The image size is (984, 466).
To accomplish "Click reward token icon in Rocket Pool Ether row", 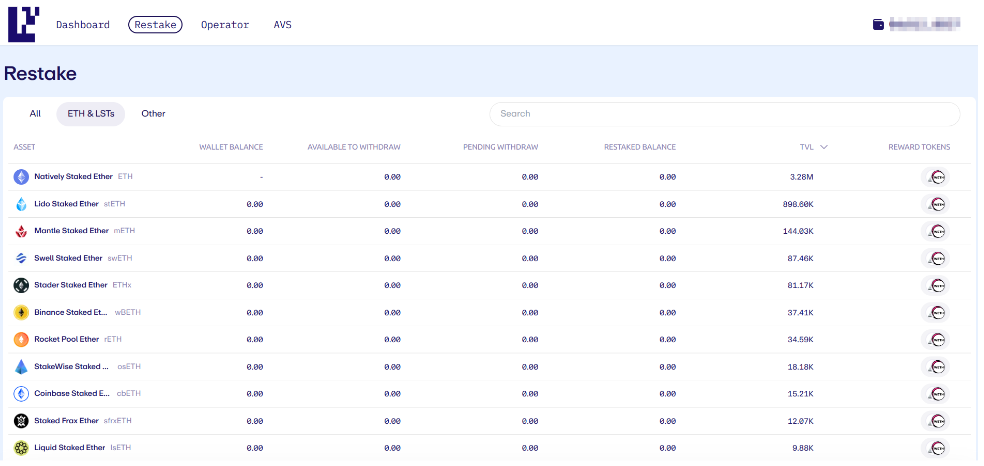I will [x=936, y=339].
